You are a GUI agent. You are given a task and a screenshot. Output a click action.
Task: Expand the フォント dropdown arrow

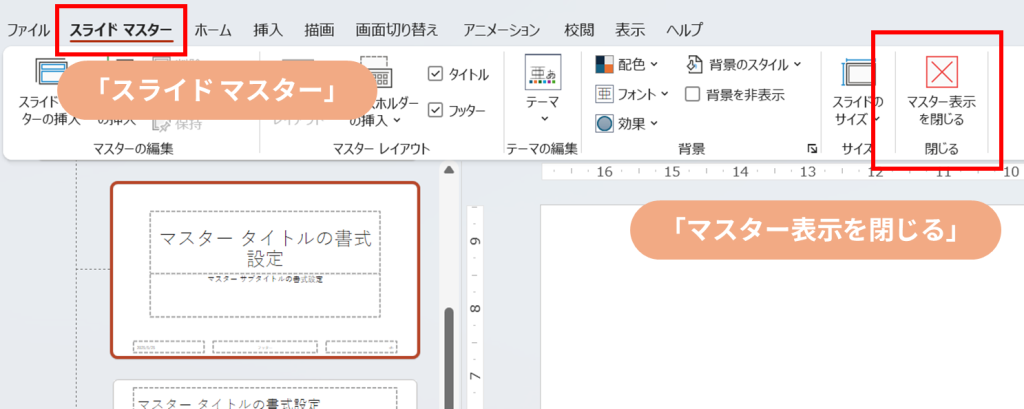(663, 95)
